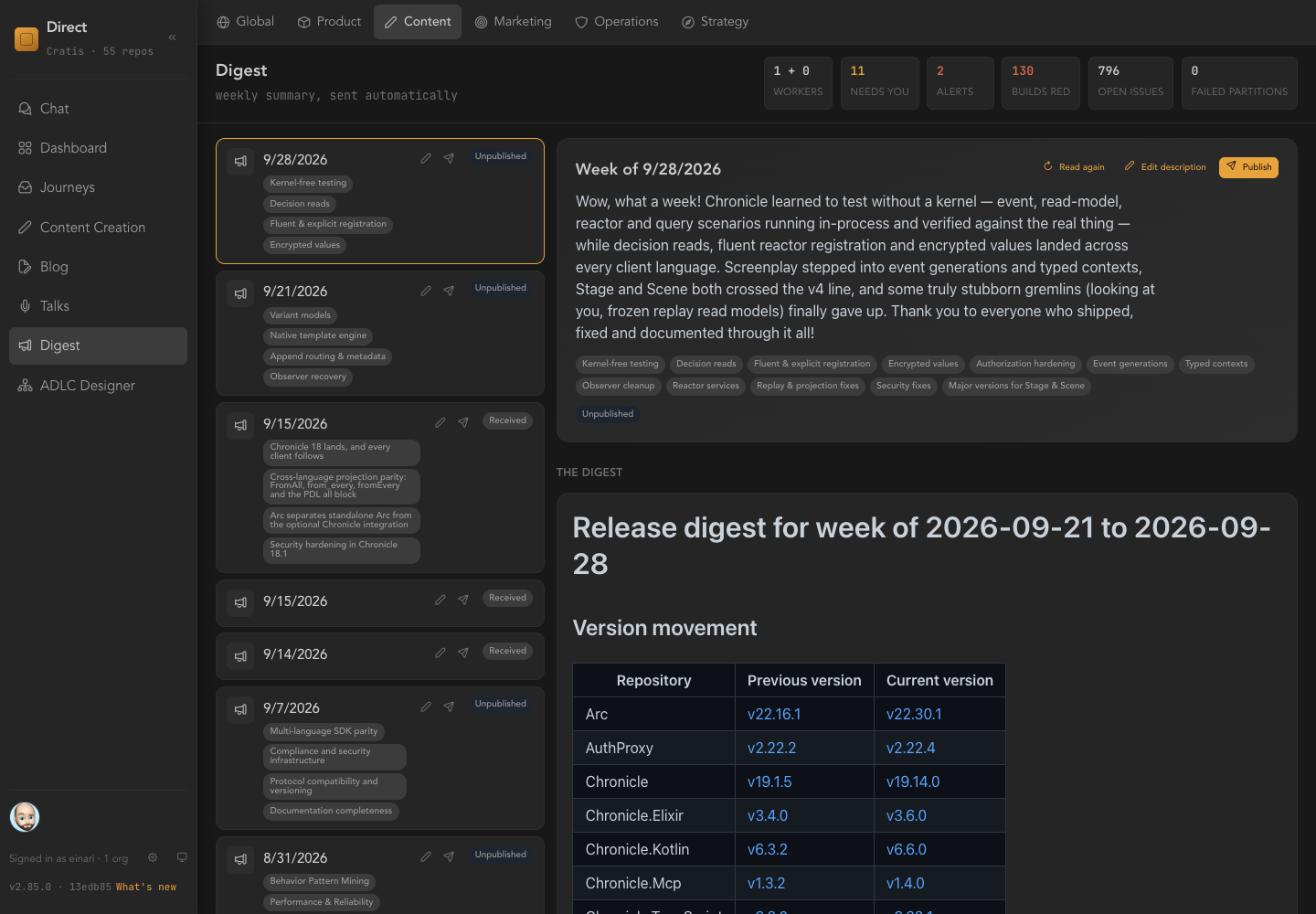This screenshot has height=914, width=1316.
Task: Open the Needs You stat card
Action: coord(879,83)
